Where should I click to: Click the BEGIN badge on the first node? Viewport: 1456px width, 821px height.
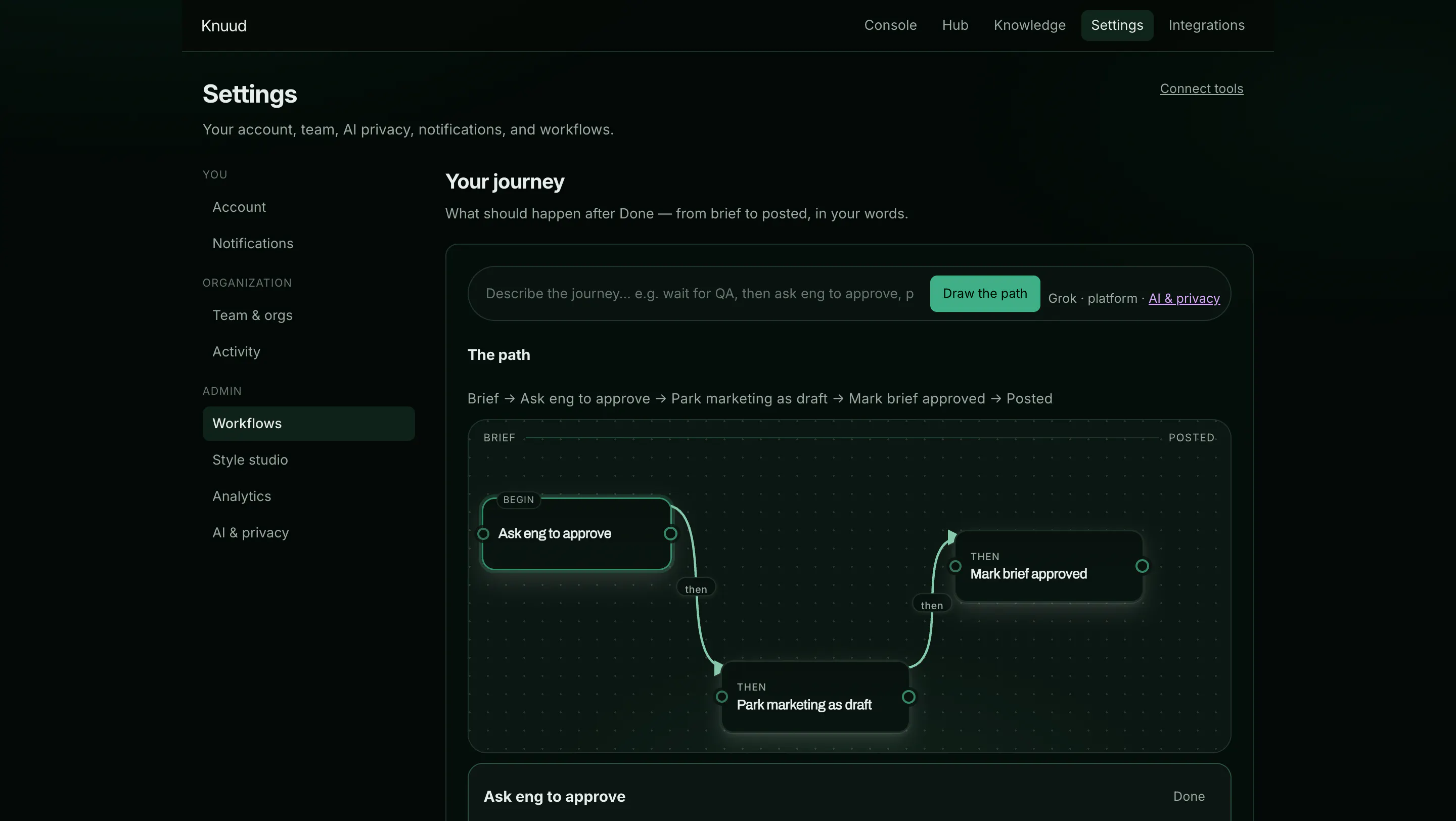[518, 500]
